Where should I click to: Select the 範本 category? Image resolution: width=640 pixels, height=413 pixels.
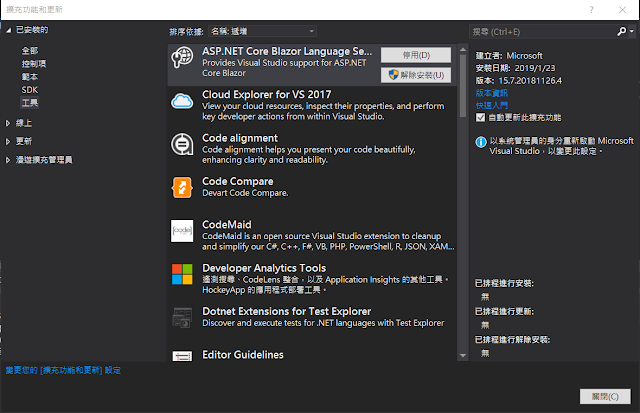click(30, 77)
